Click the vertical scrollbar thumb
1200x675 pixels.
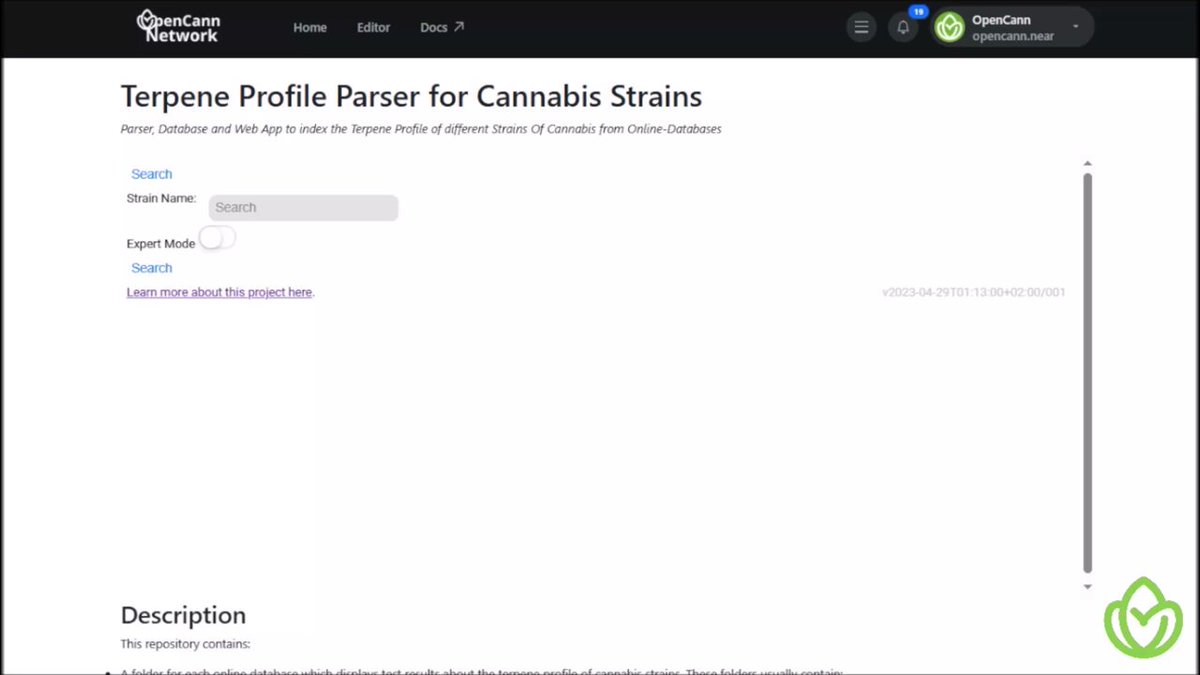tap(1088, 373)
